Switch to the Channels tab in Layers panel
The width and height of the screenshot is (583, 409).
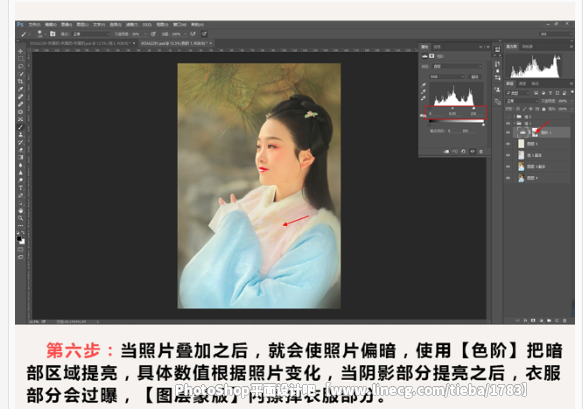(522, 84)
